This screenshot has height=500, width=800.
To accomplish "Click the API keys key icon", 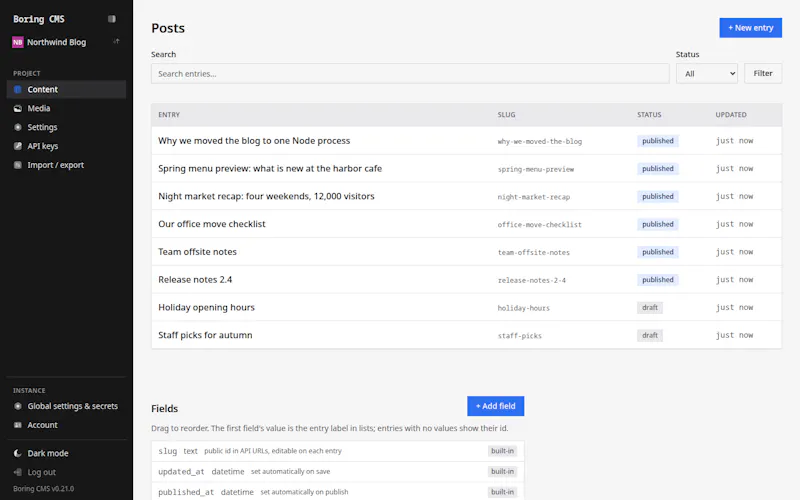I will pyautogui.click(x=18, y=146).
